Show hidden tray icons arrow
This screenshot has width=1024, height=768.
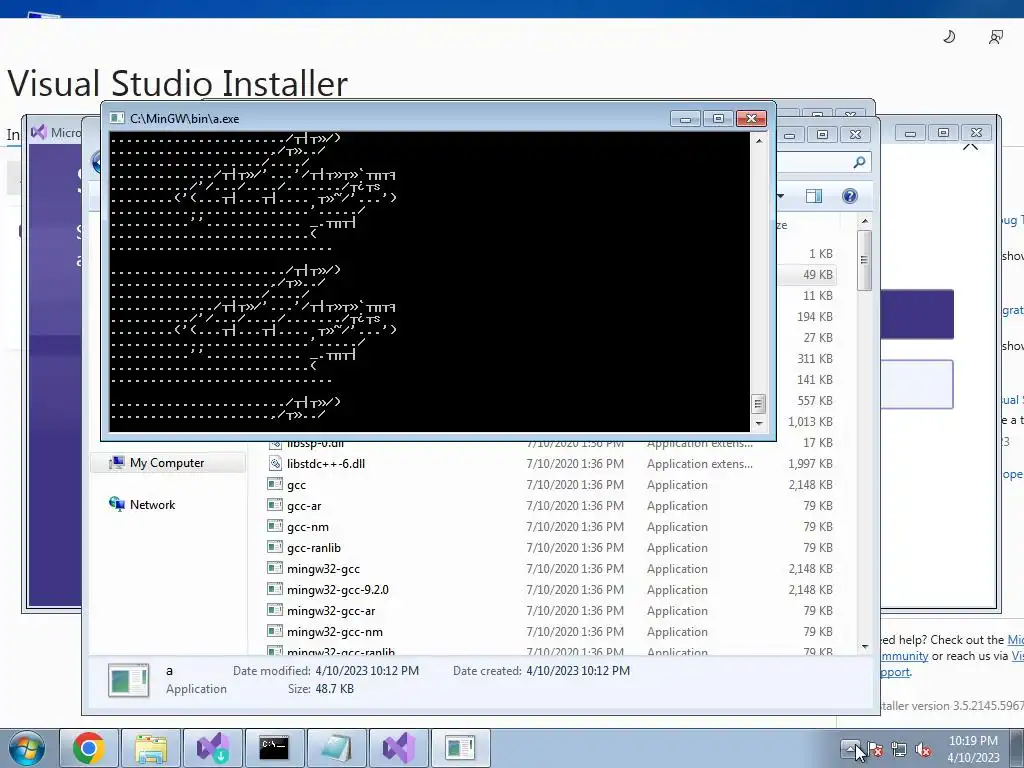coord(850,748)
